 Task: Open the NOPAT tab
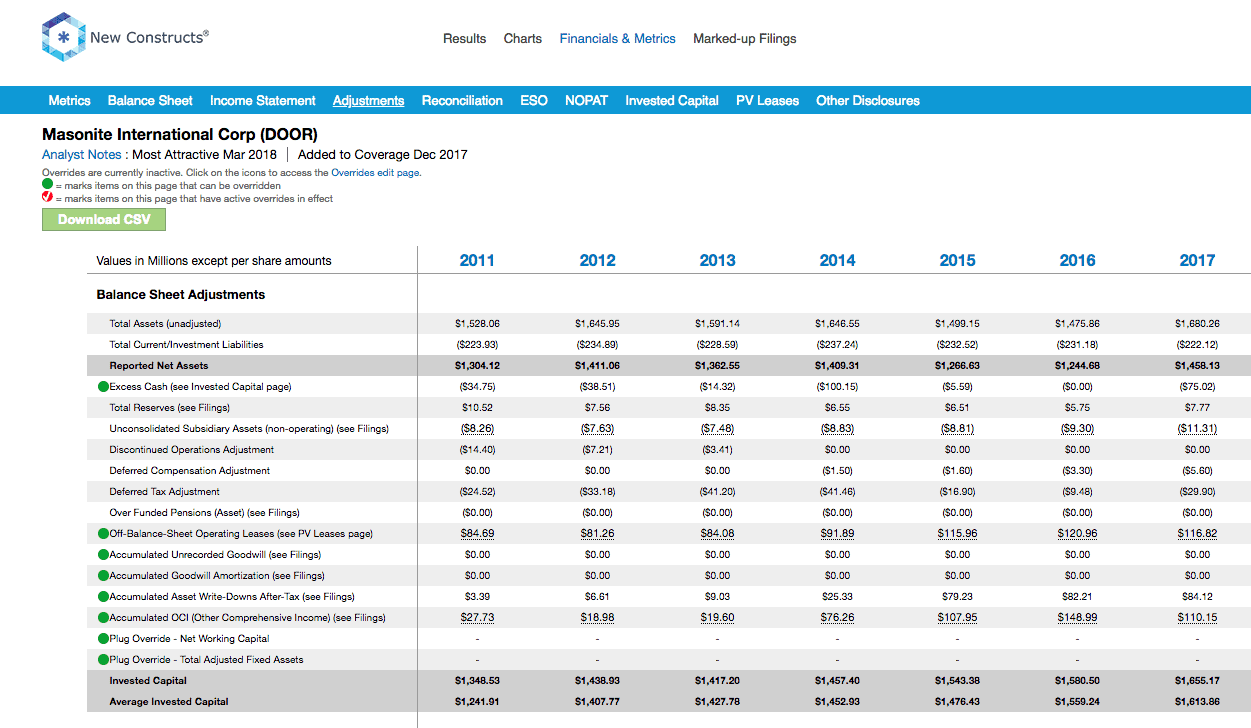tap(586, 100)
